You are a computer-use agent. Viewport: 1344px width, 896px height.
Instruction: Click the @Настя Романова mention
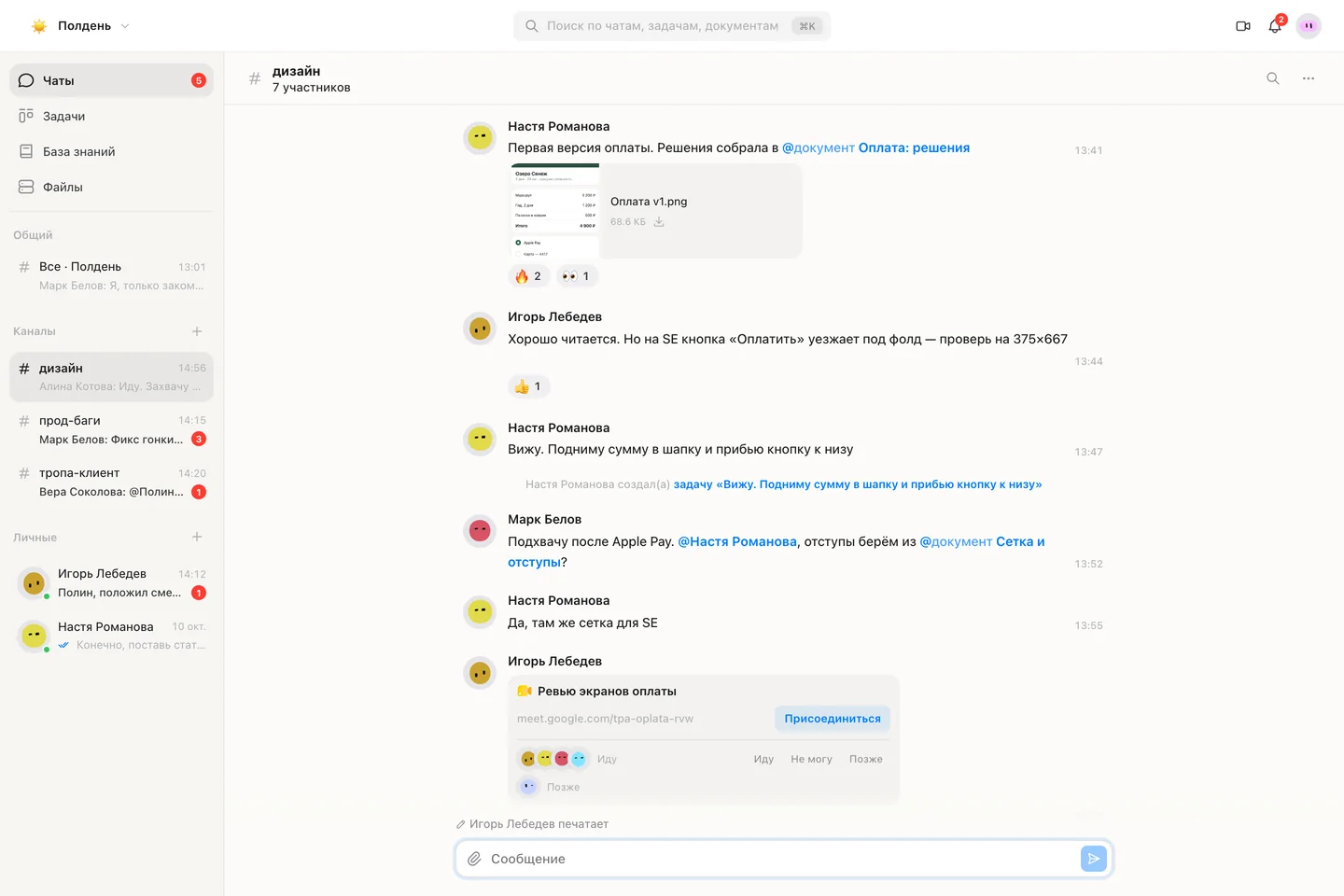[737, 541]
